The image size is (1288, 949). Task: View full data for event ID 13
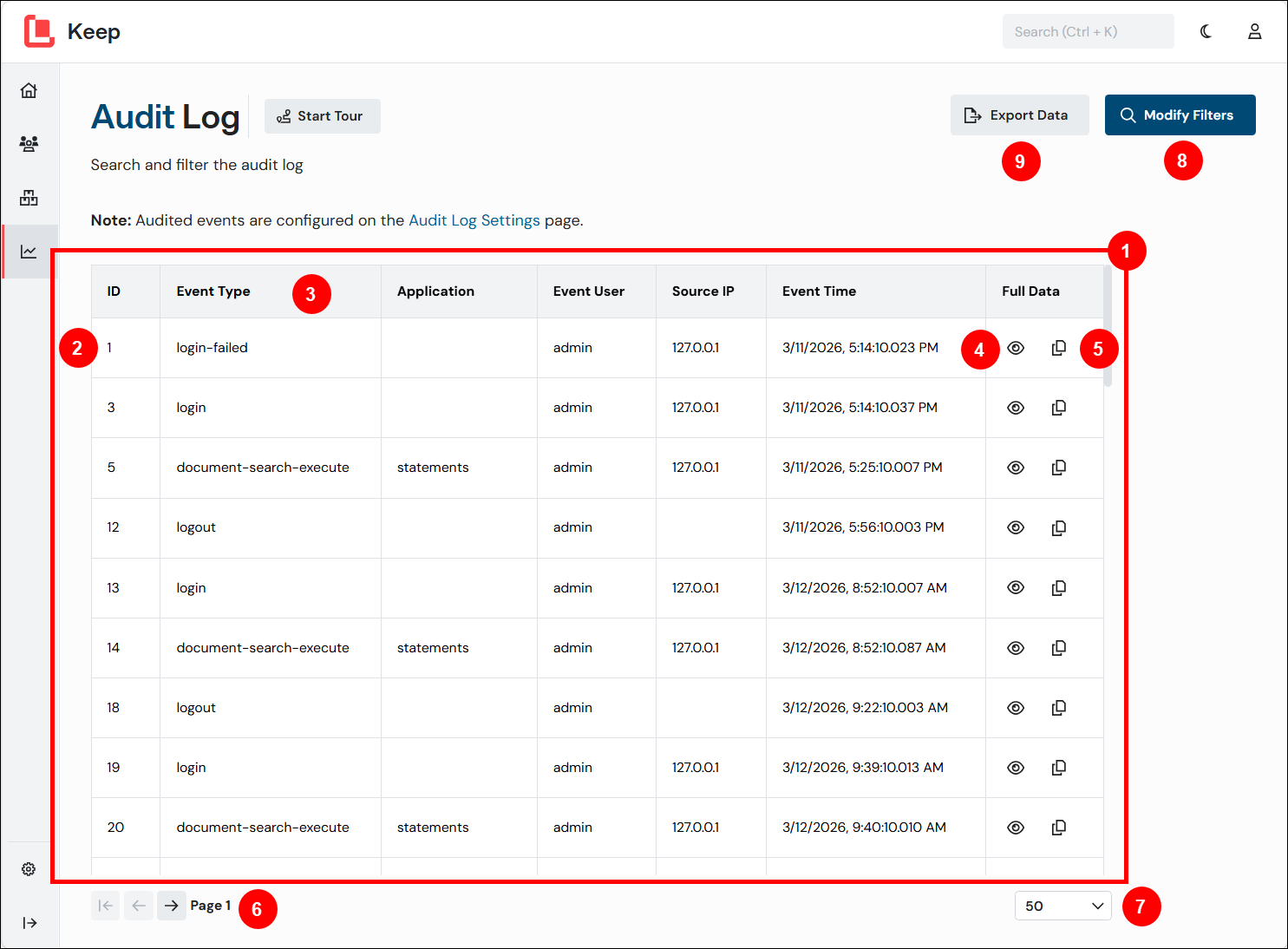tap(1016, 587)
